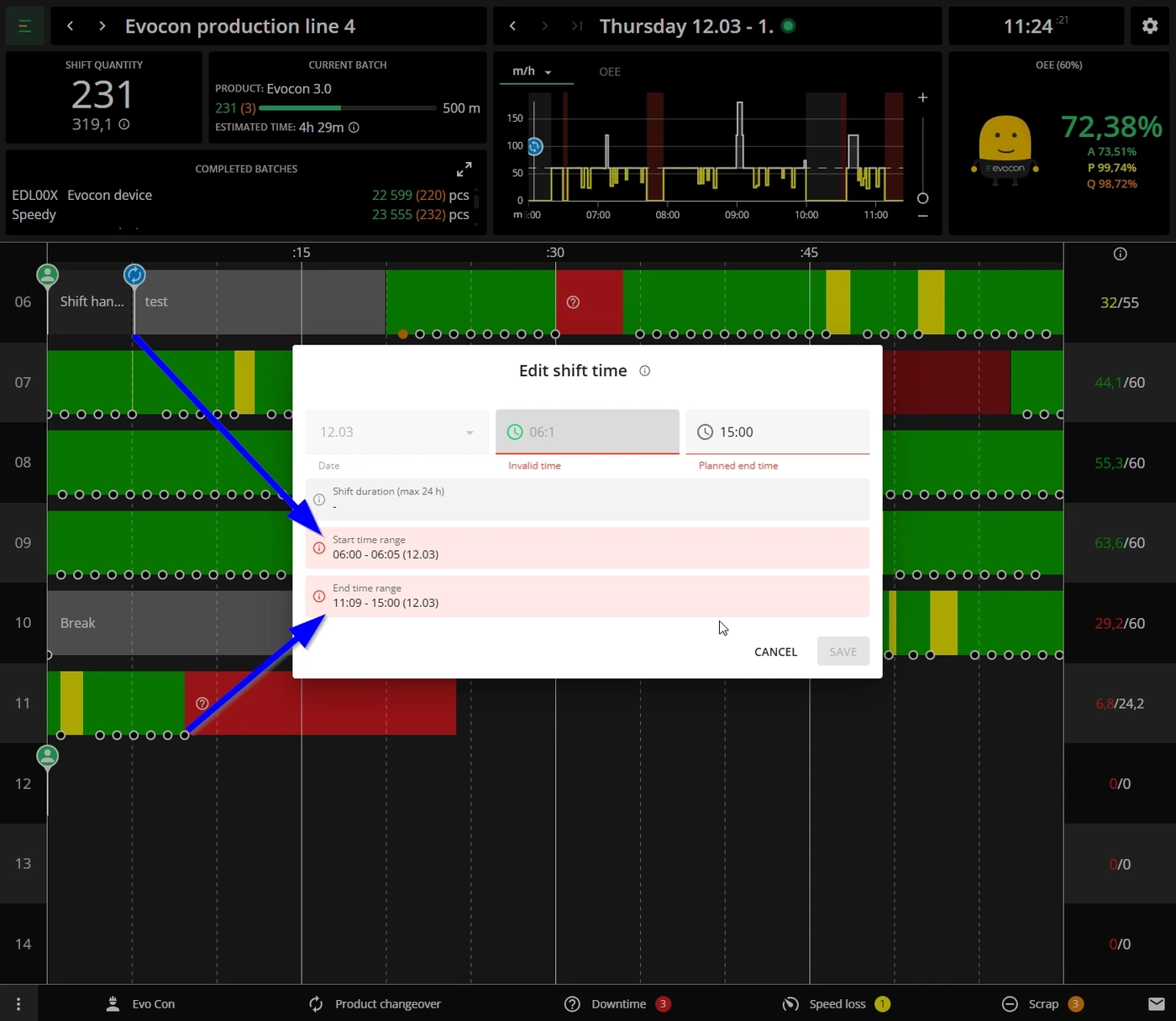Open Evo Con operator menu

[141, 1004]
